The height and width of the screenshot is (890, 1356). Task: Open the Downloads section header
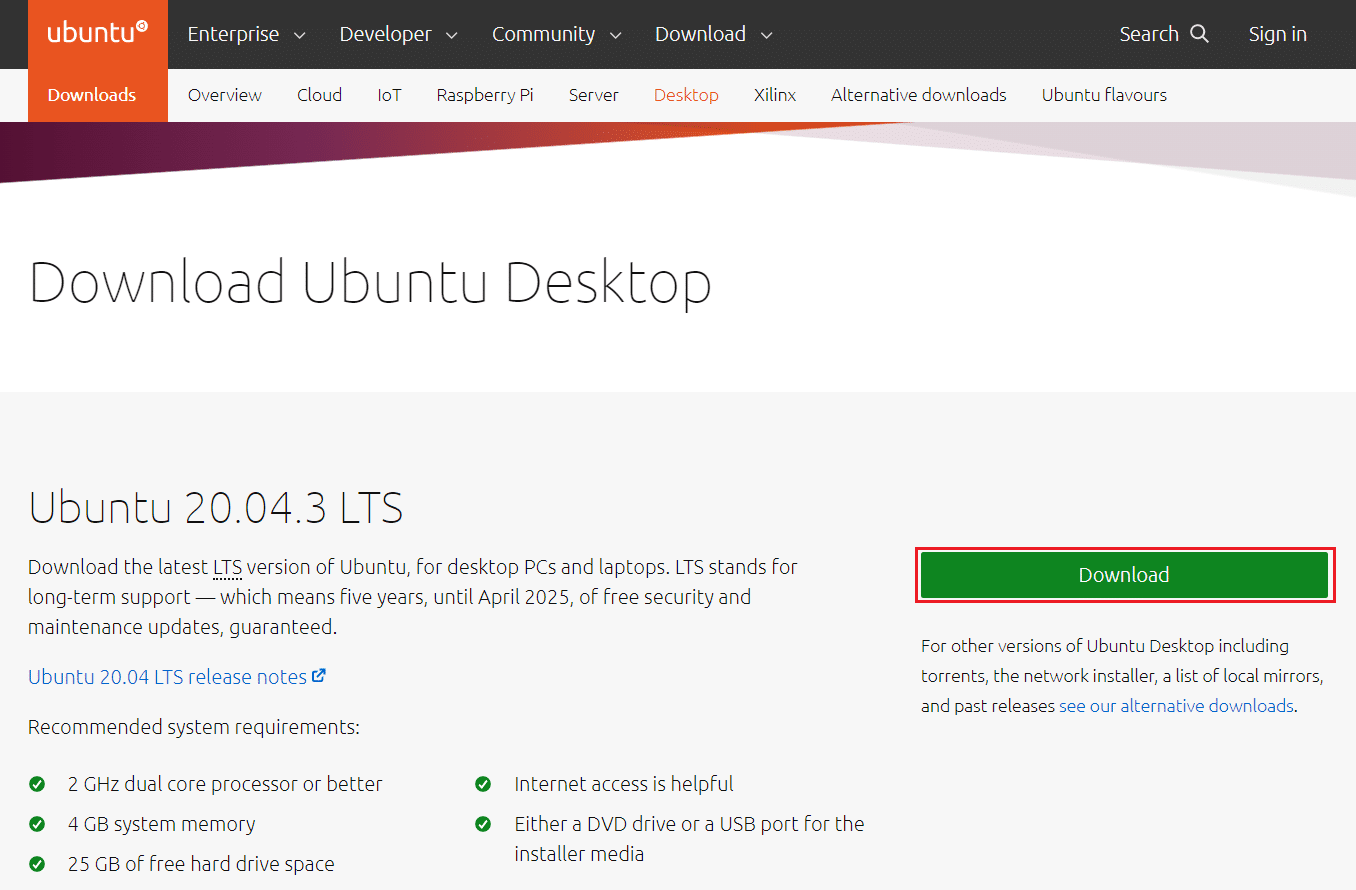91,94
